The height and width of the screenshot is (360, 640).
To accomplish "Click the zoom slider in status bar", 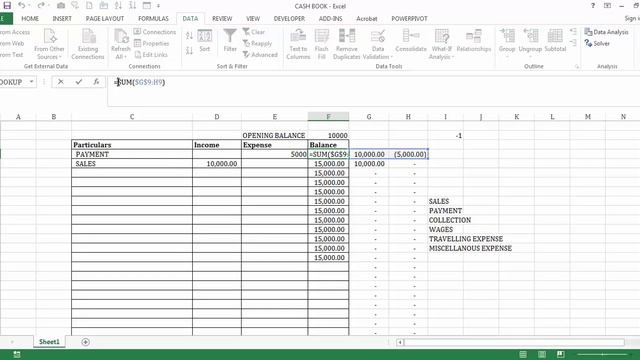I will click(x=603, y=354).
